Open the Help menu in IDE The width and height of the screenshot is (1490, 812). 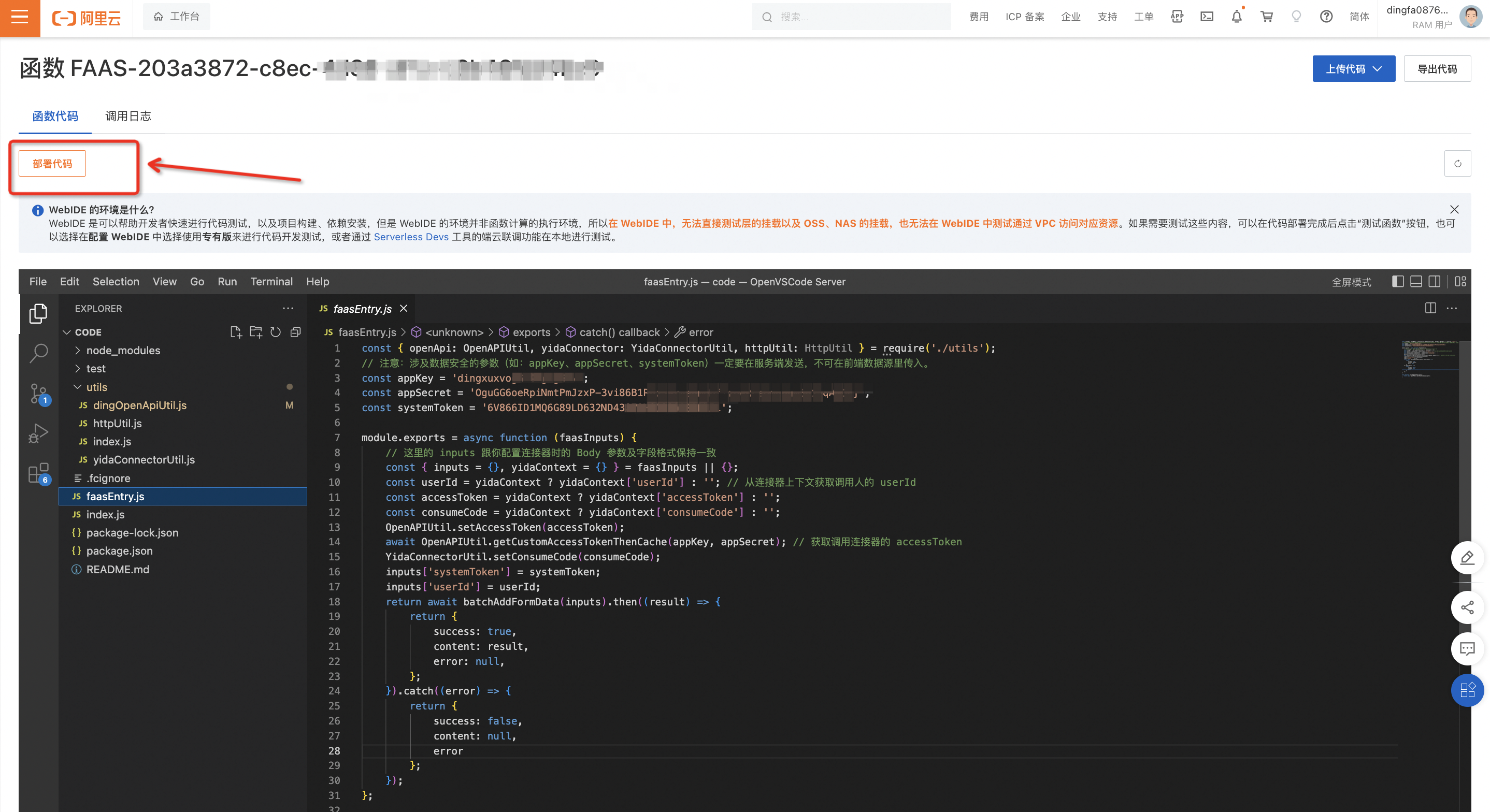(318, 282)
